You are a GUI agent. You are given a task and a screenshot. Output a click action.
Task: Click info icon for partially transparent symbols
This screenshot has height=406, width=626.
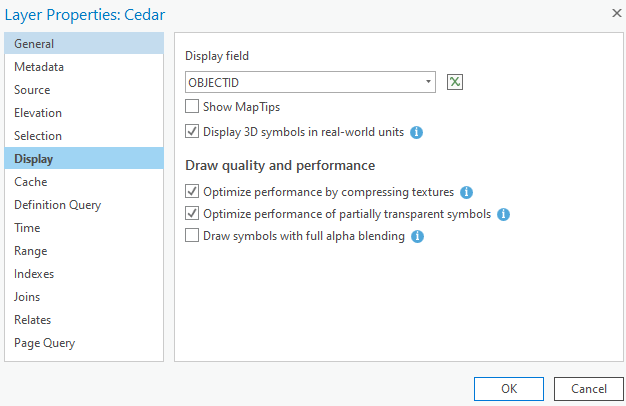[503, 214]
